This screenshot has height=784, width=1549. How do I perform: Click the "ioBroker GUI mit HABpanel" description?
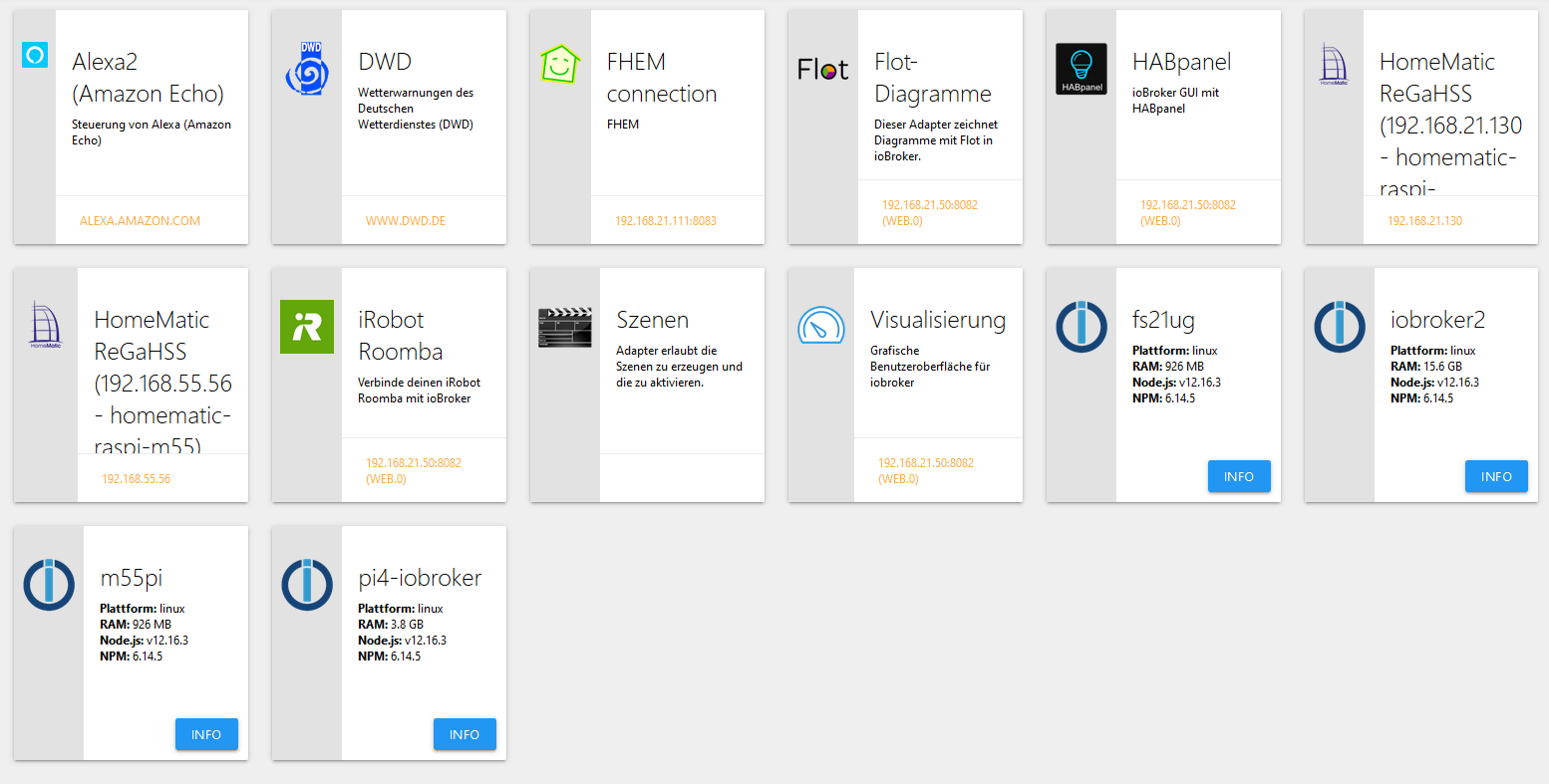click(x=1176, y=101)
